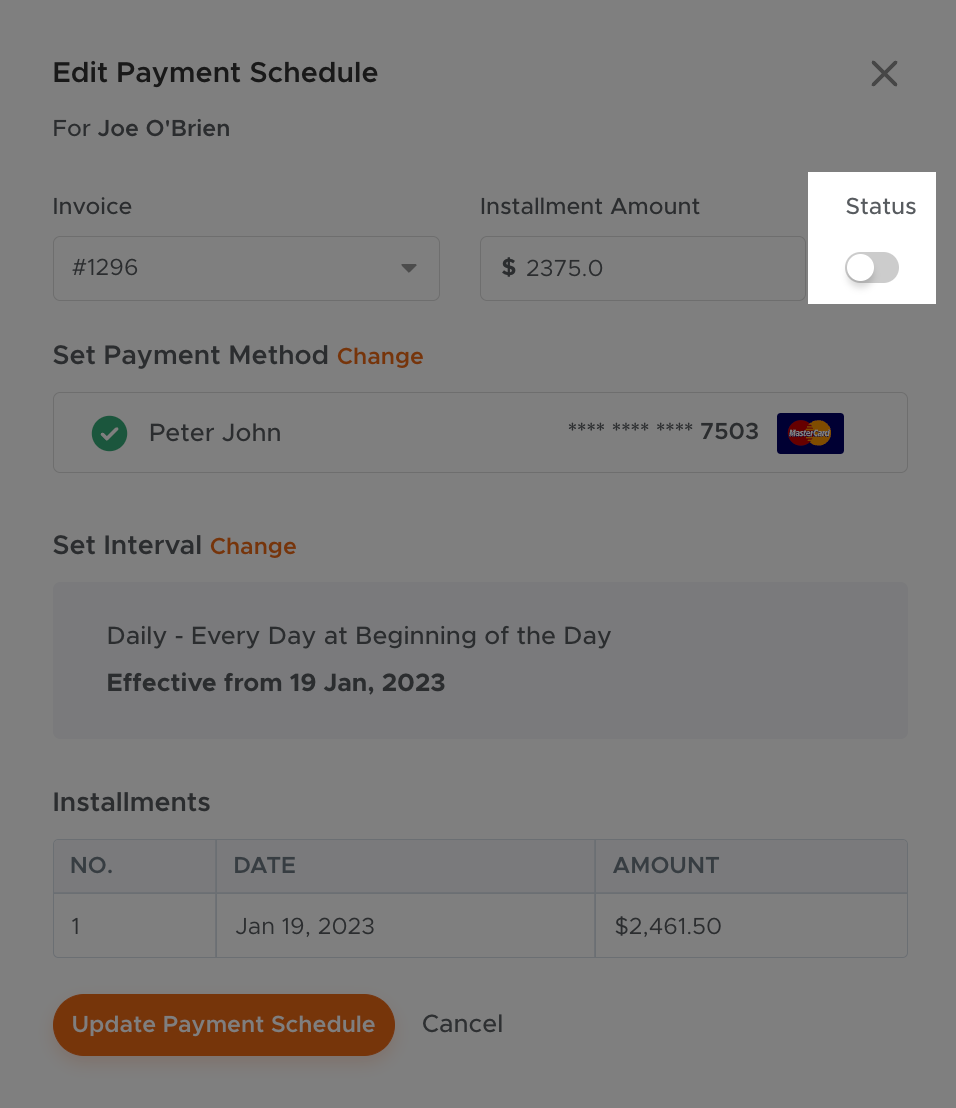This screenshot has width=956, height=1108.
Task: Click the Effective from 19 Jan, 2023 text
Action: coord(276,683)
